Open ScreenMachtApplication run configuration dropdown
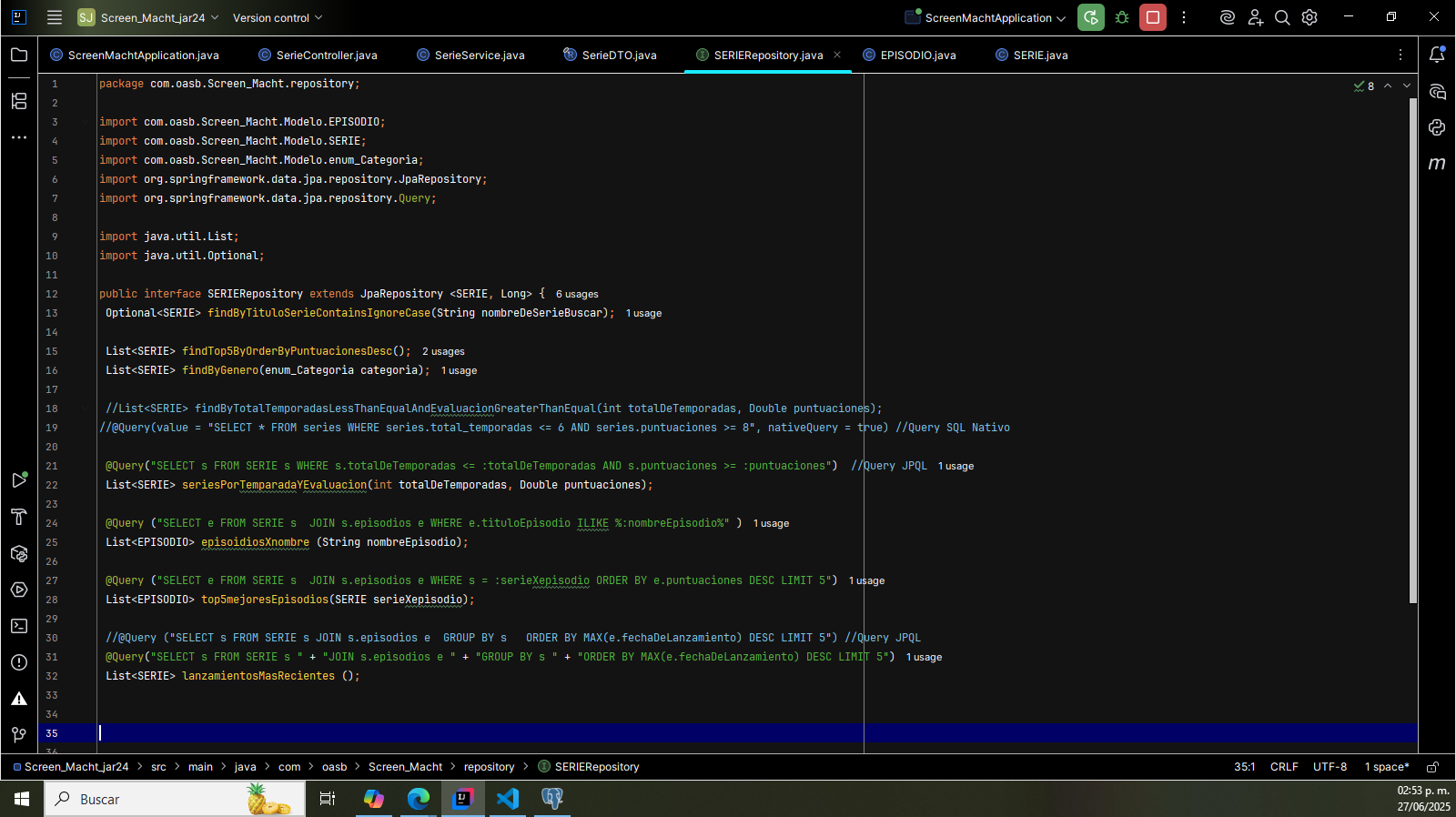 pos(986,17)
